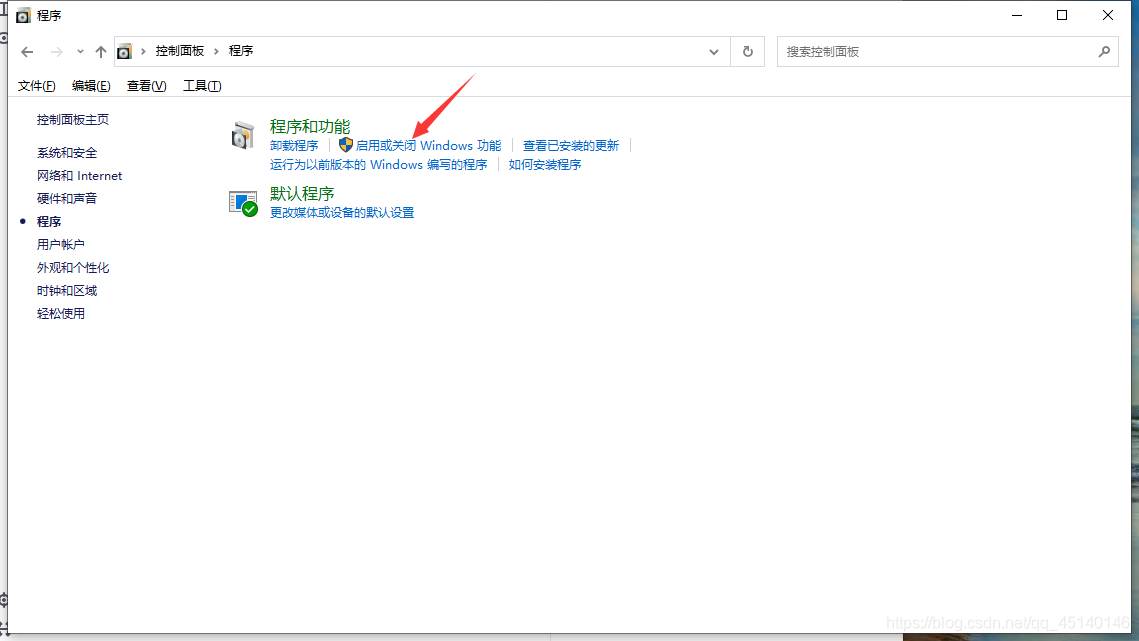Open the 文件(F) menu

pos(36,86)
